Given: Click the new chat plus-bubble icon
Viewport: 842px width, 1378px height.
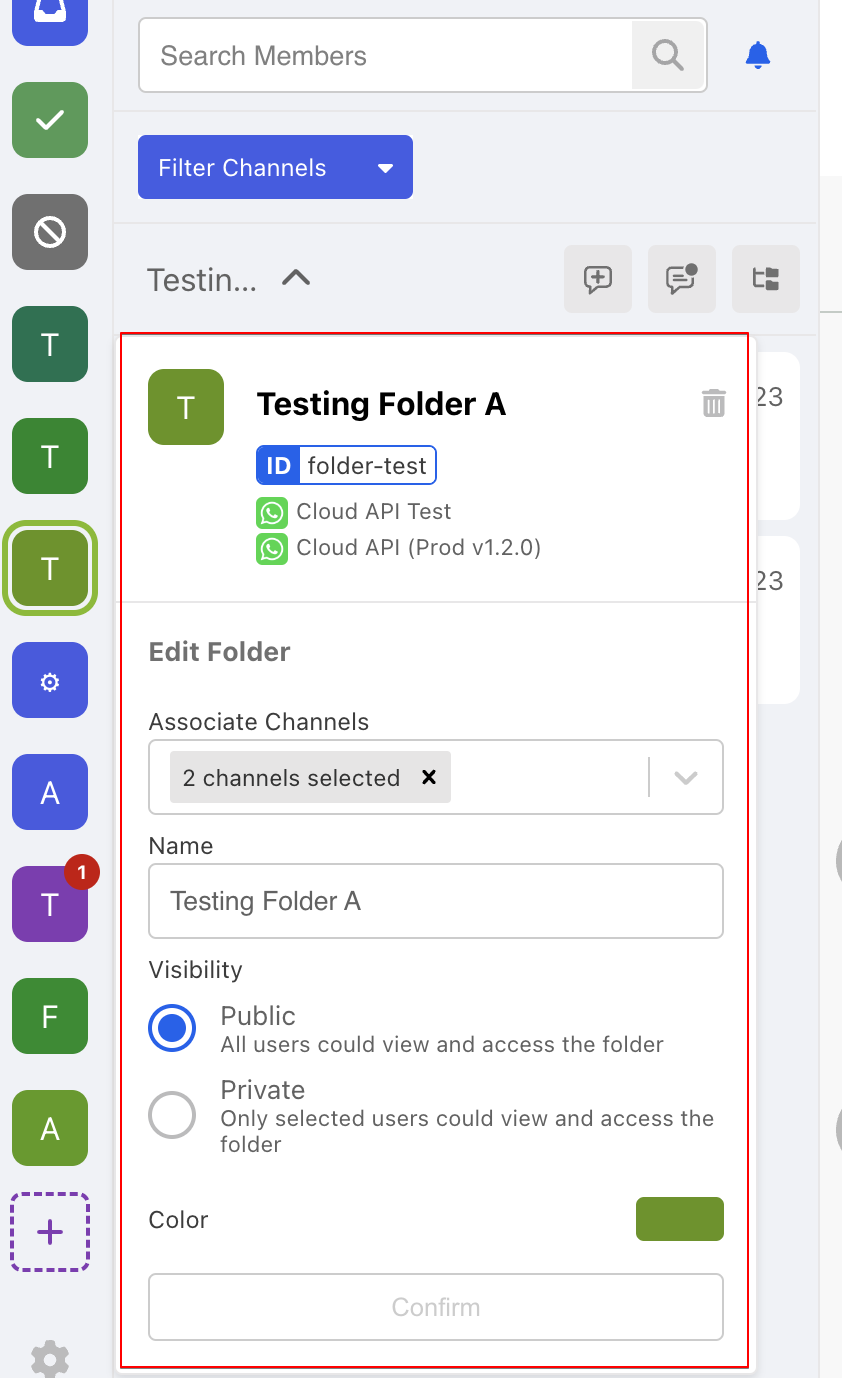Looking at the screenshot, I should click(x=598, y=279).
